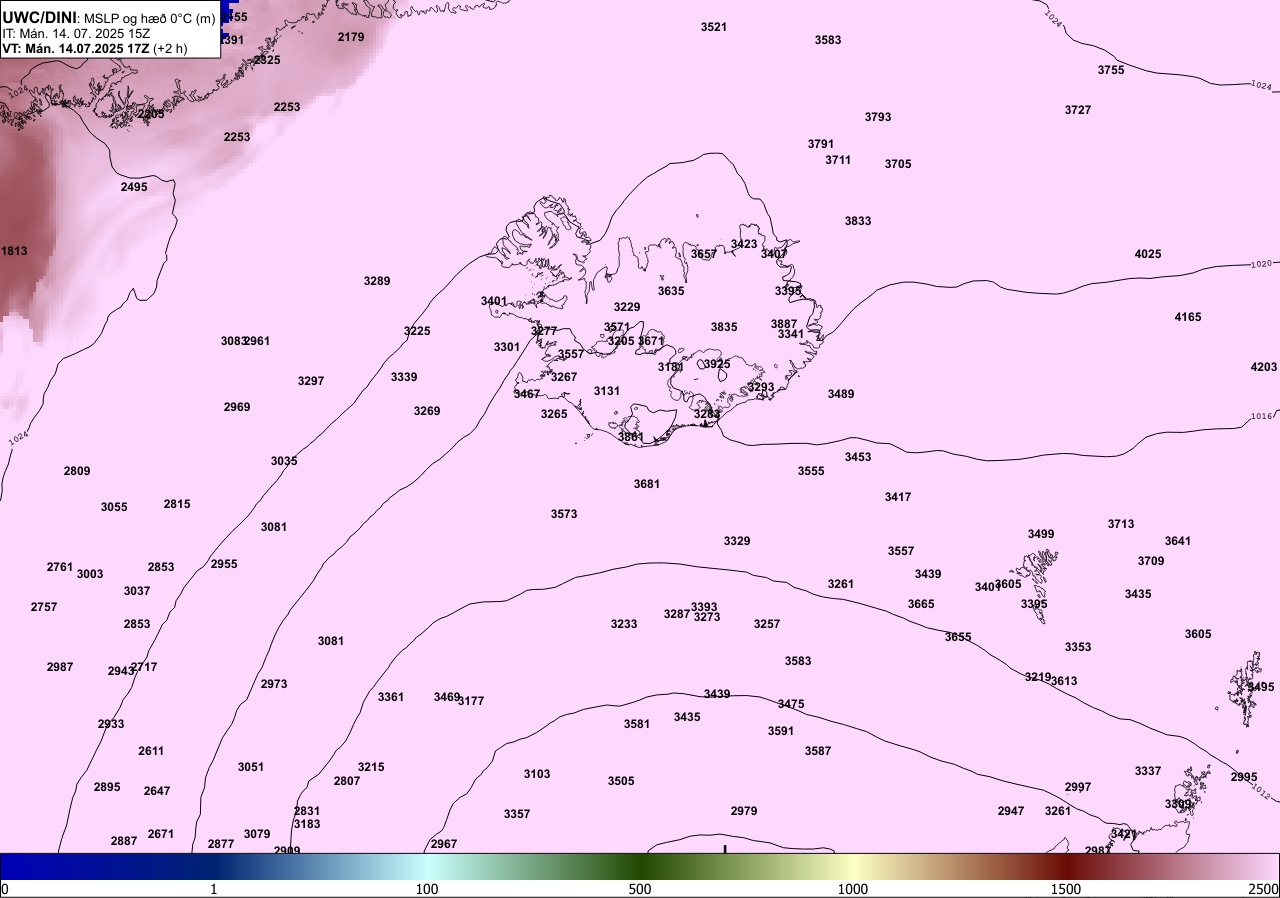The width and height of the screenshot is (1280, 898).
Task: Click the 3297 height value
Action: (x=311, y=381)
